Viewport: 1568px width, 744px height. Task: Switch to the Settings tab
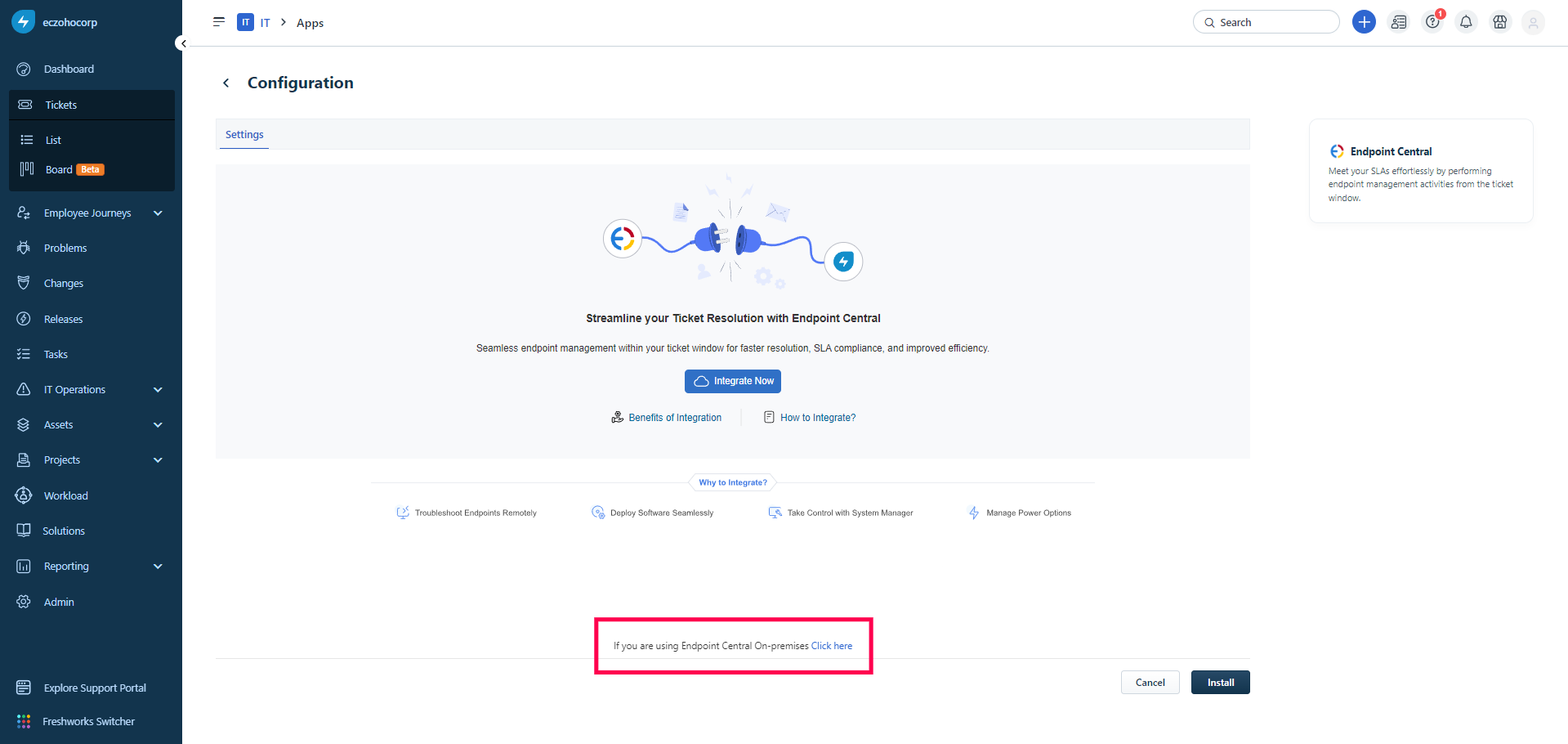click(x=244, y=135)
